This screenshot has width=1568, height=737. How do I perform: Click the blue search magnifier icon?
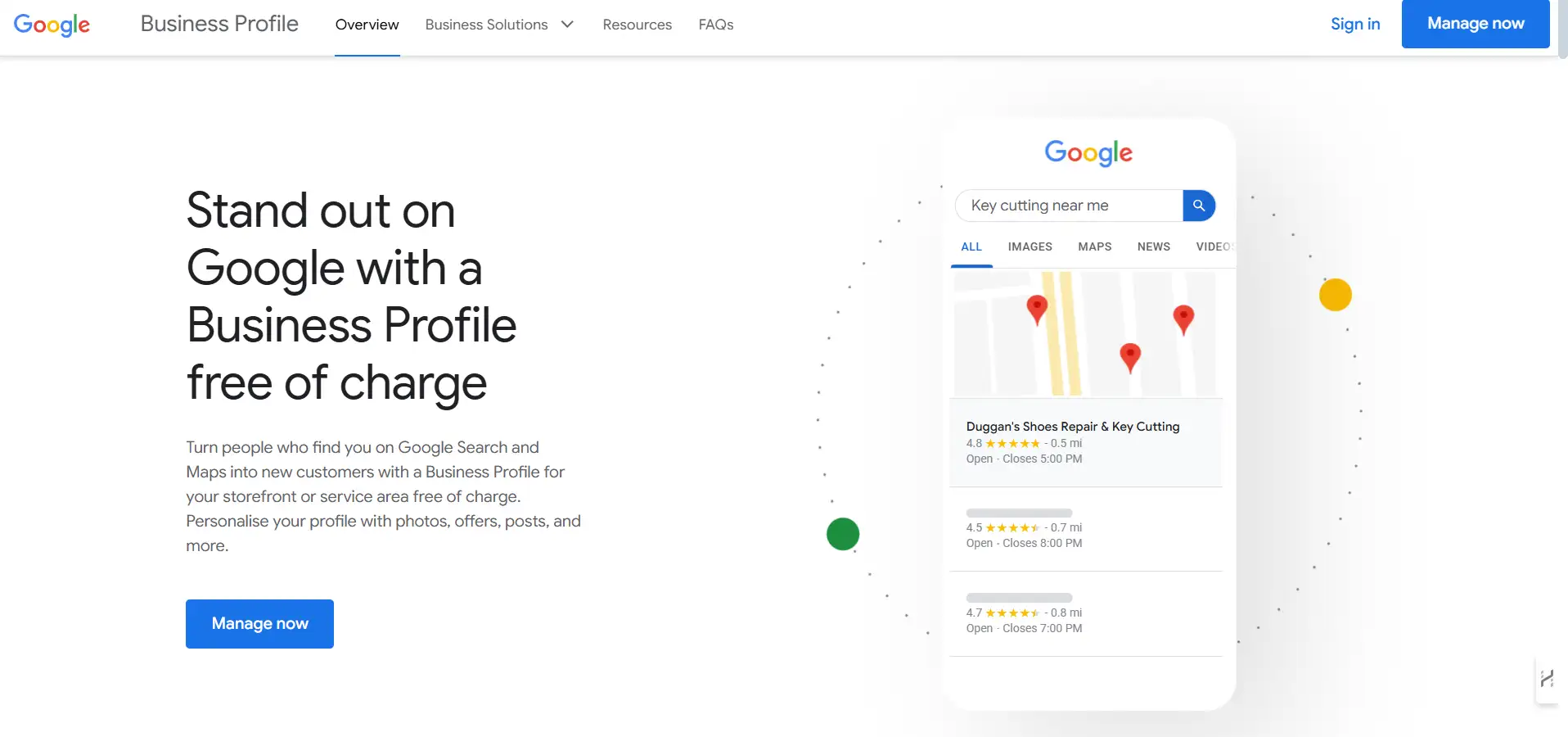click(1199, 206)
